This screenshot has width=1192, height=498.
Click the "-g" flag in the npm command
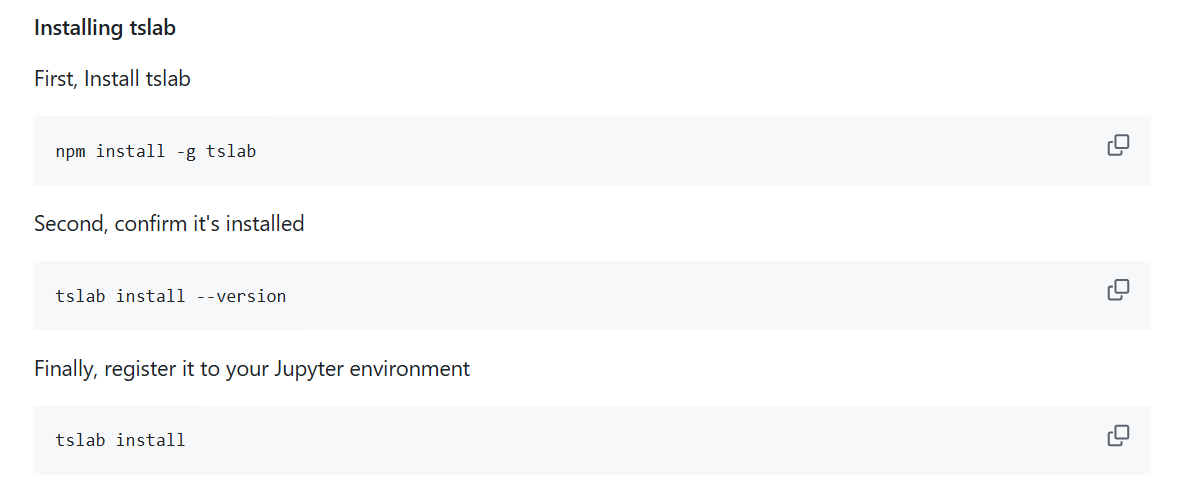click(x=186, y=152)
